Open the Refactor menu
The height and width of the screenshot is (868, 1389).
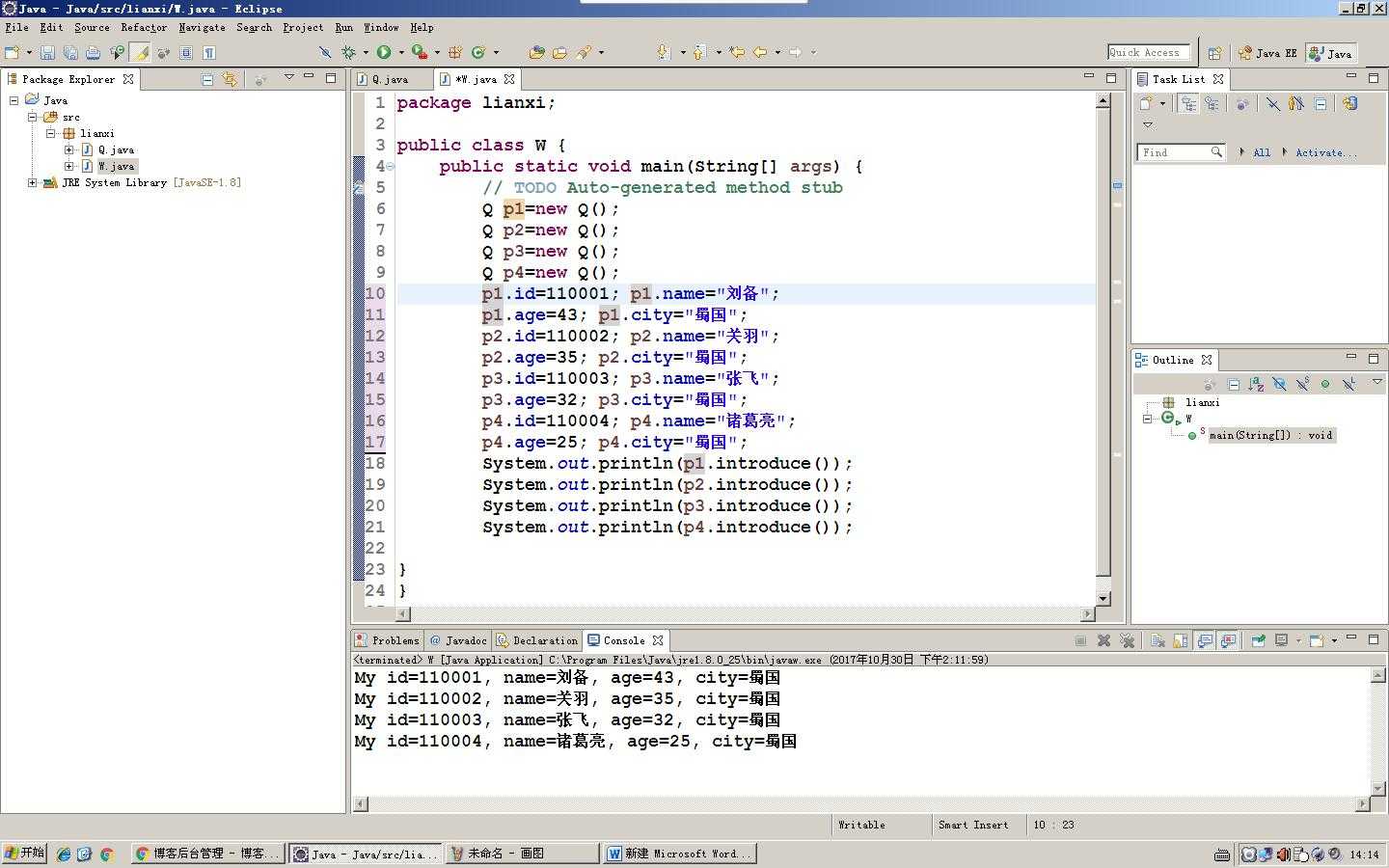[x=144, y=27]
